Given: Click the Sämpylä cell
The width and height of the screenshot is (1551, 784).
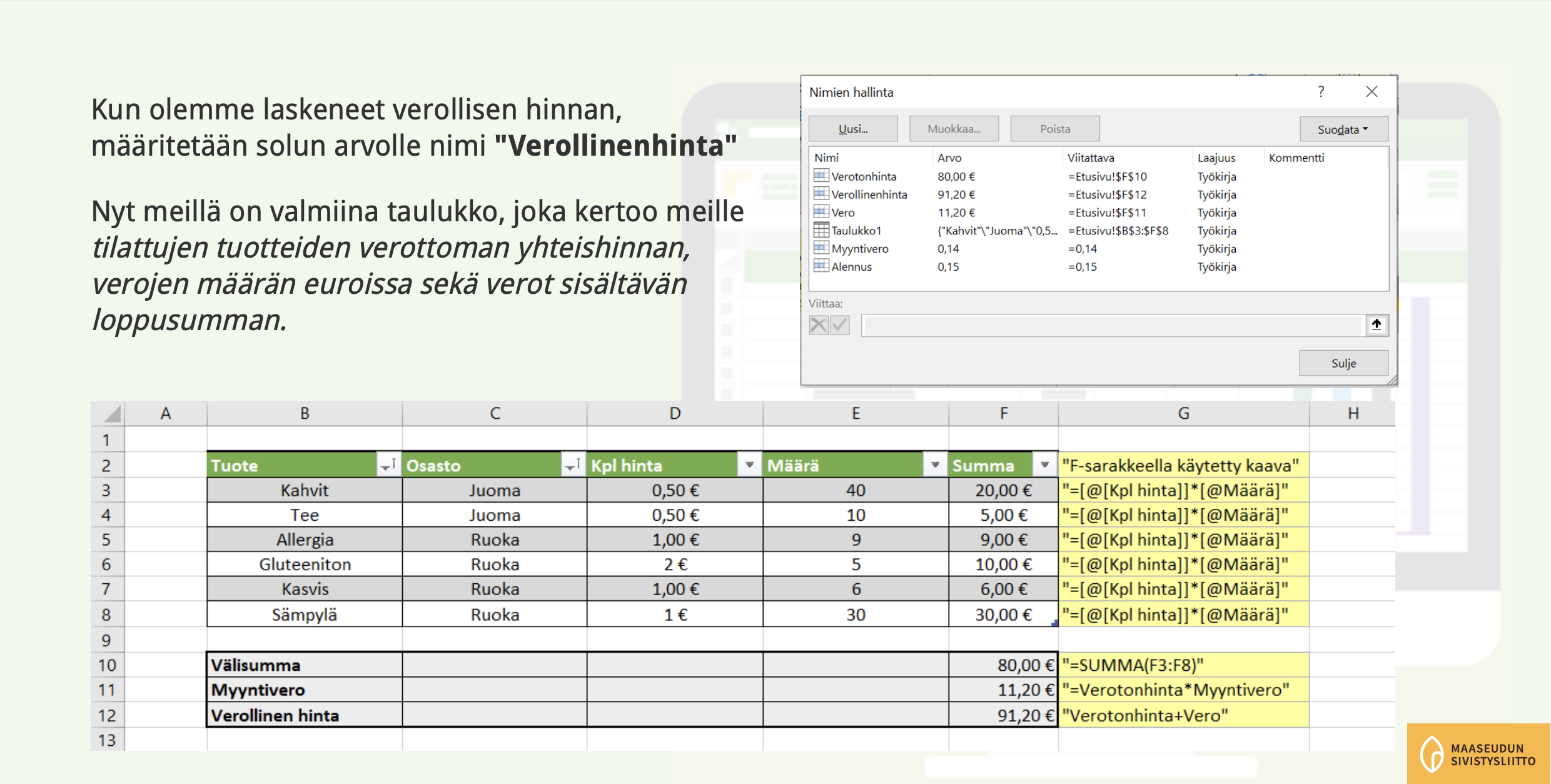Looking at the screenshot, I should coord(305,615).
